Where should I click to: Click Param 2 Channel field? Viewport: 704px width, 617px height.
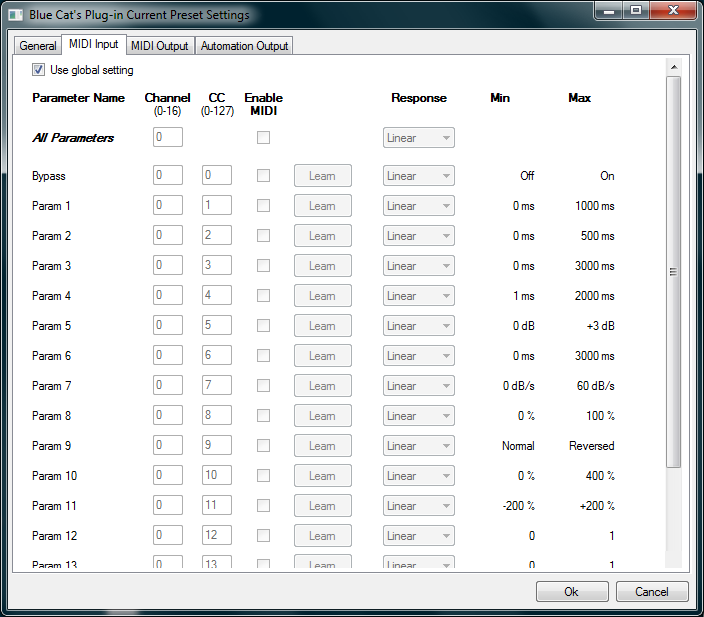click(168, 235)
